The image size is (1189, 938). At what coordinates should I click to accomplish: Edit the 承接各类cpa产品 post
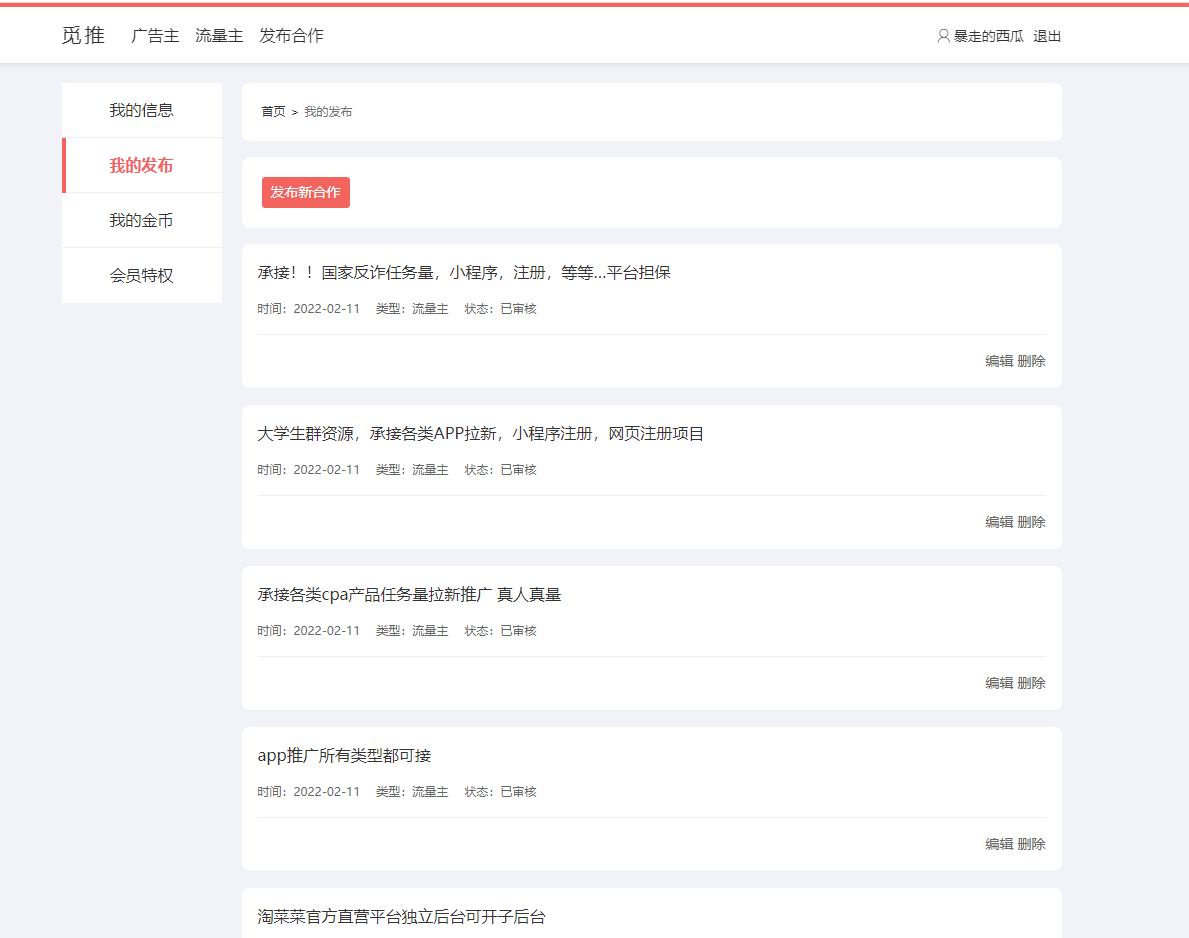pos(998,683)
